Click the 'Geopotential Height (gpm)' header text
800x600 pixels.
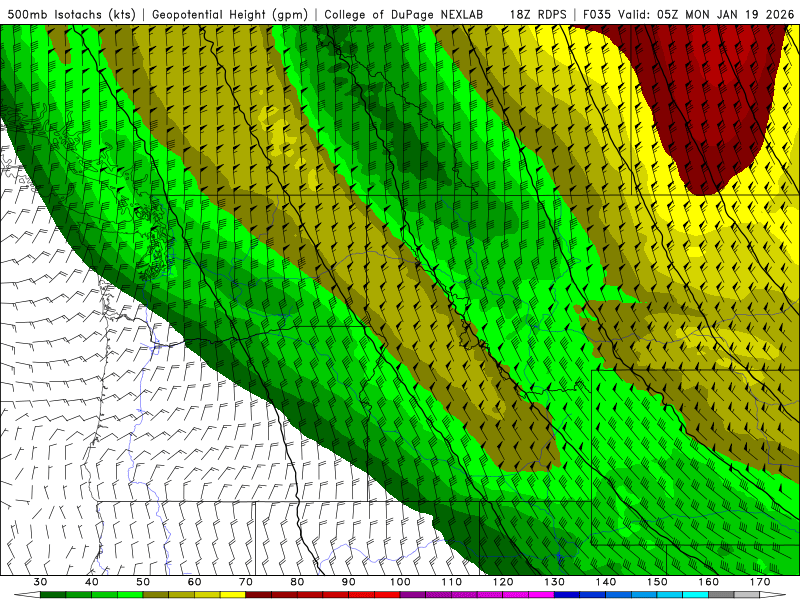click(x=230, y=14)
